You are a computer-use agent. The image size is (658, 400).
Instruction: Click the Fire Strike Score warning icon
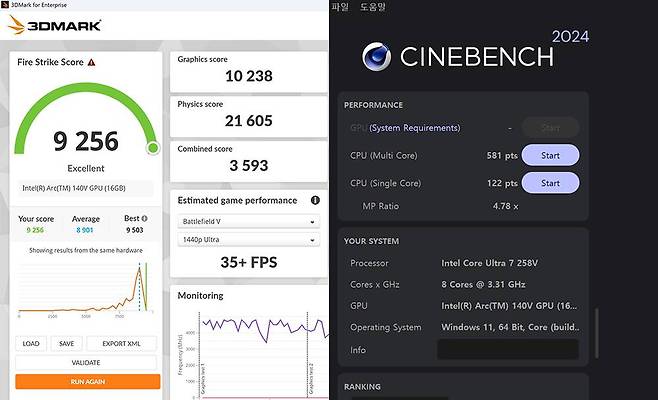(x=91, y=63)
